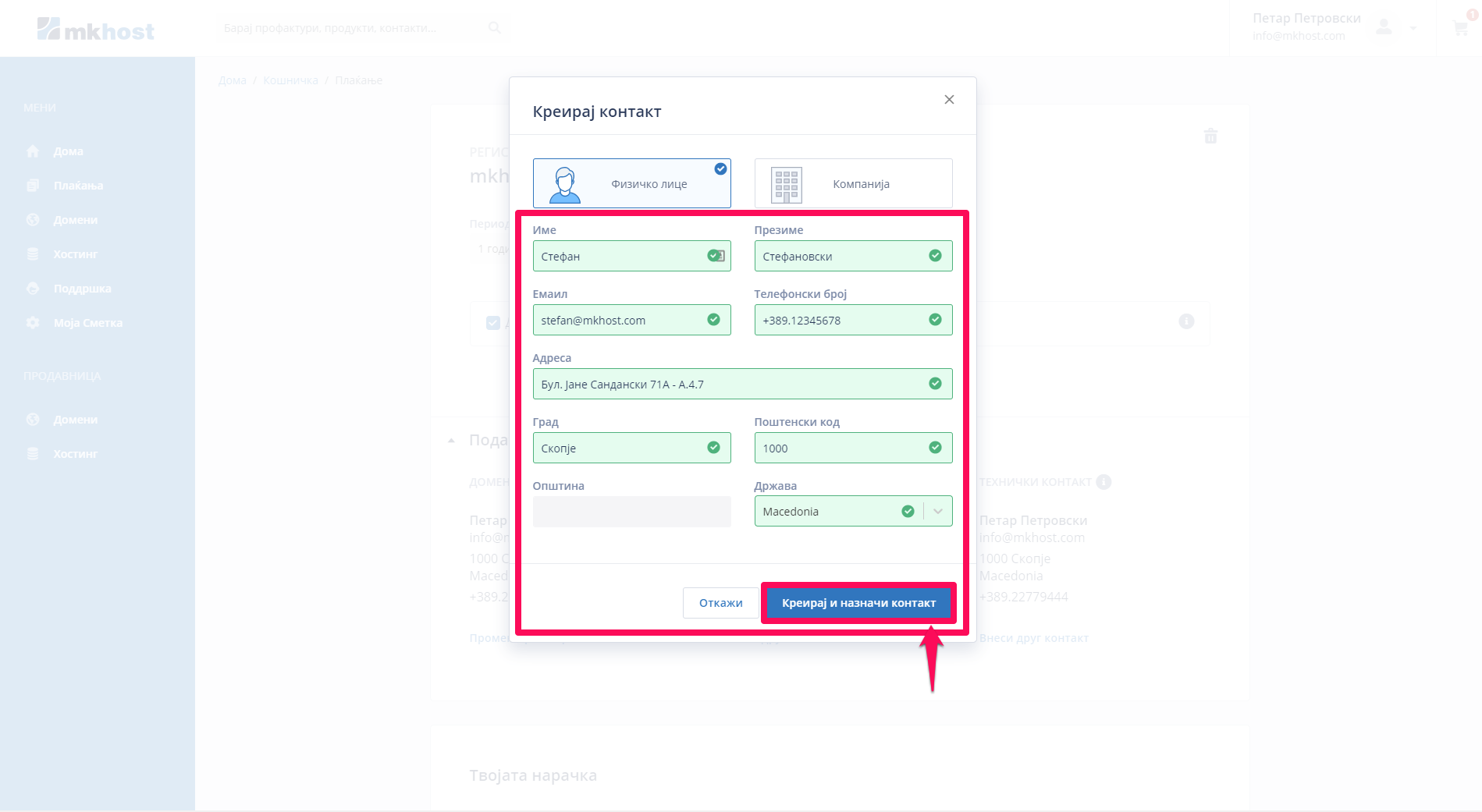Click the search magnifier icon
This screenshot has height=812, width=1482.
[494, 28]
